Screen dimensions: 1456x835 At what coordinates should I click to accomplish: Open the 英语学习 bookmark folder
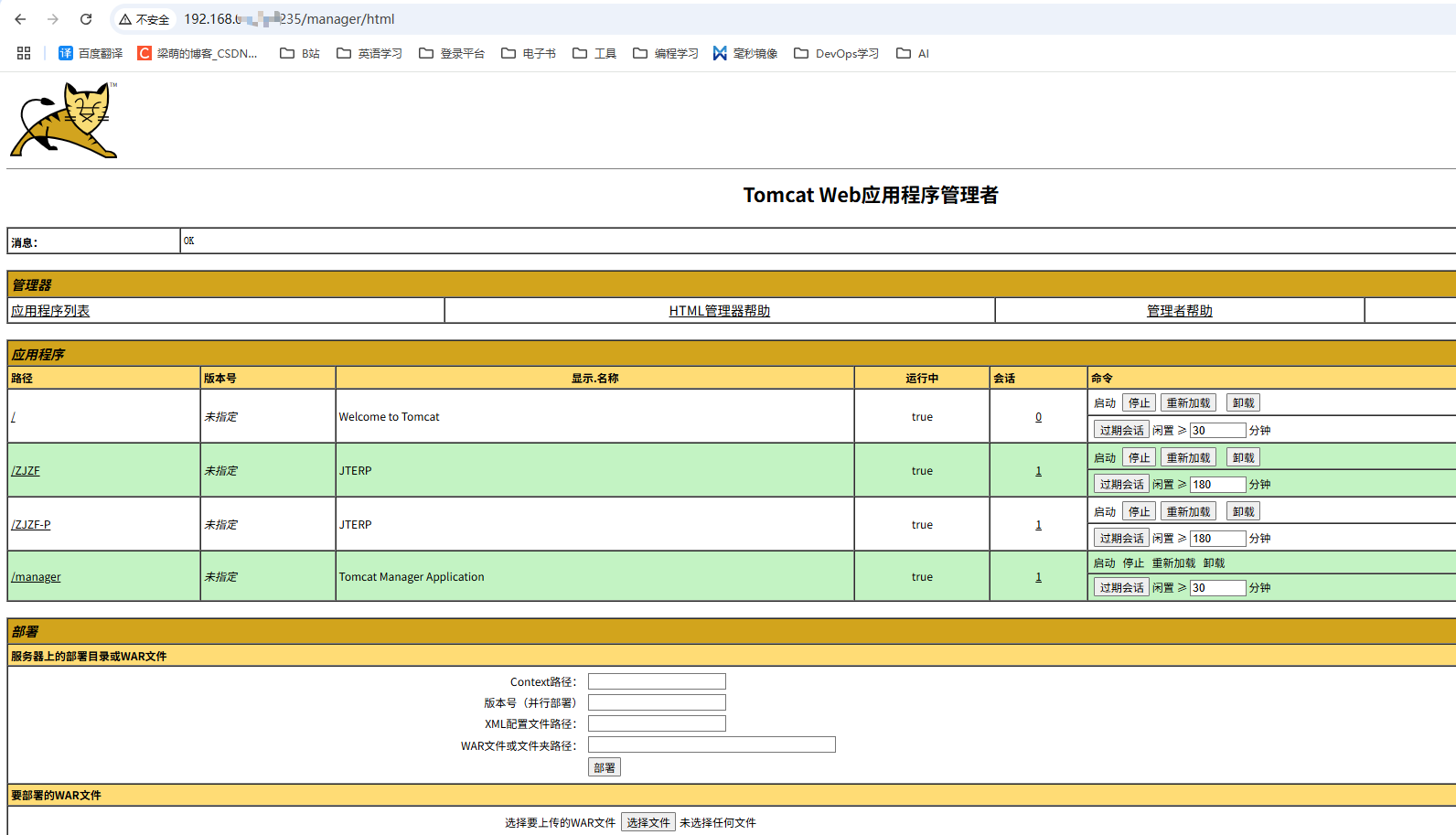point(369,53)
